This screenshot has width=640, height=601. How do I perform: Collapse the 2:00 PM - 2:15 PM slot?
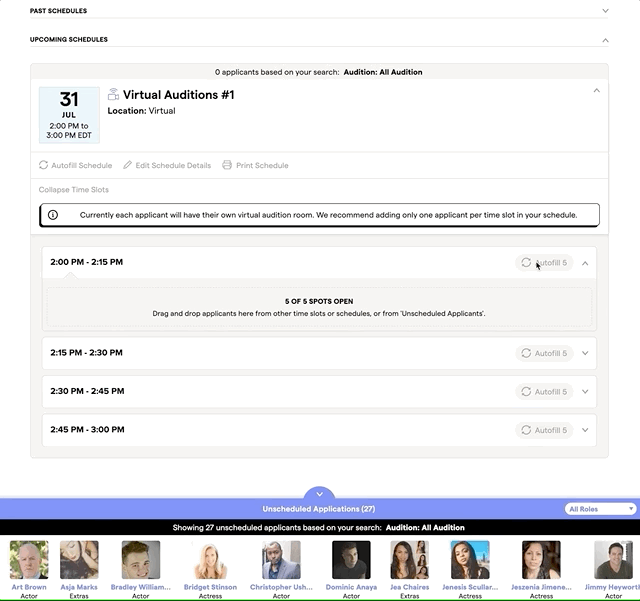585,263
